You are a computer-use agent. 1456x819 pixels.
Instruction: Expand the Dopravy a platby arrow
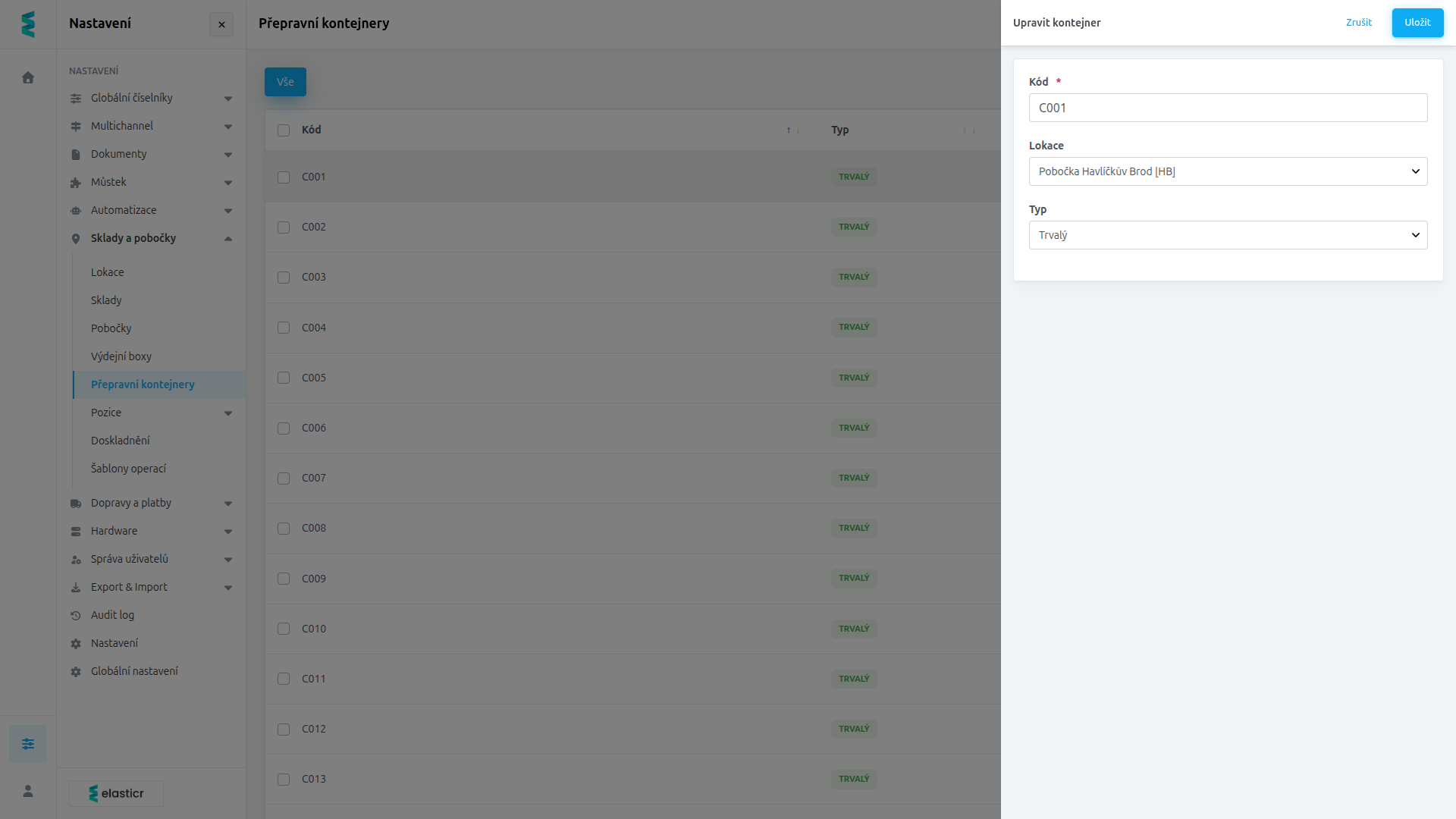click(x=228, y=504)
